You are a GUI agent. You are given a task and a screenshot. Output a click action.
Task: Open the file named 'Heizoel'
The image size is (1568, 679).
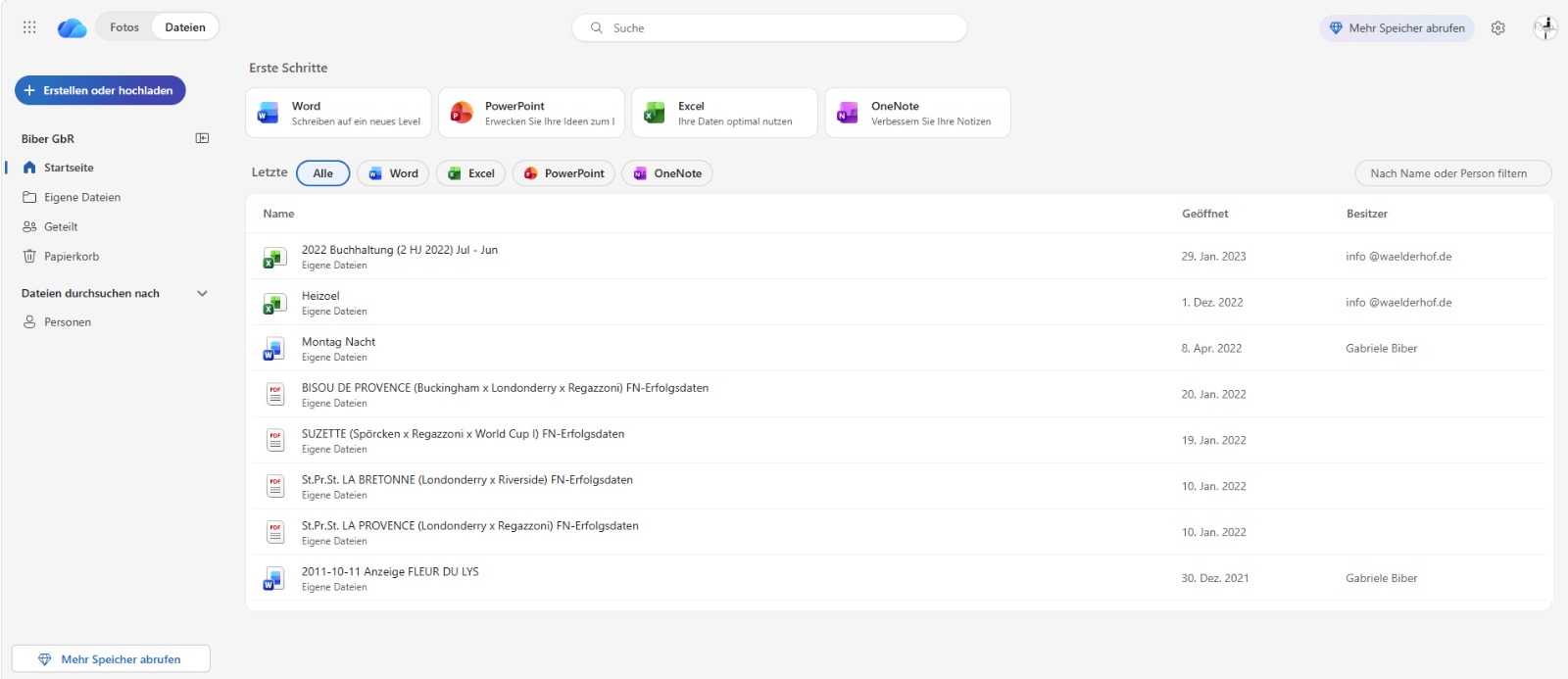click(x=320, y=296)
